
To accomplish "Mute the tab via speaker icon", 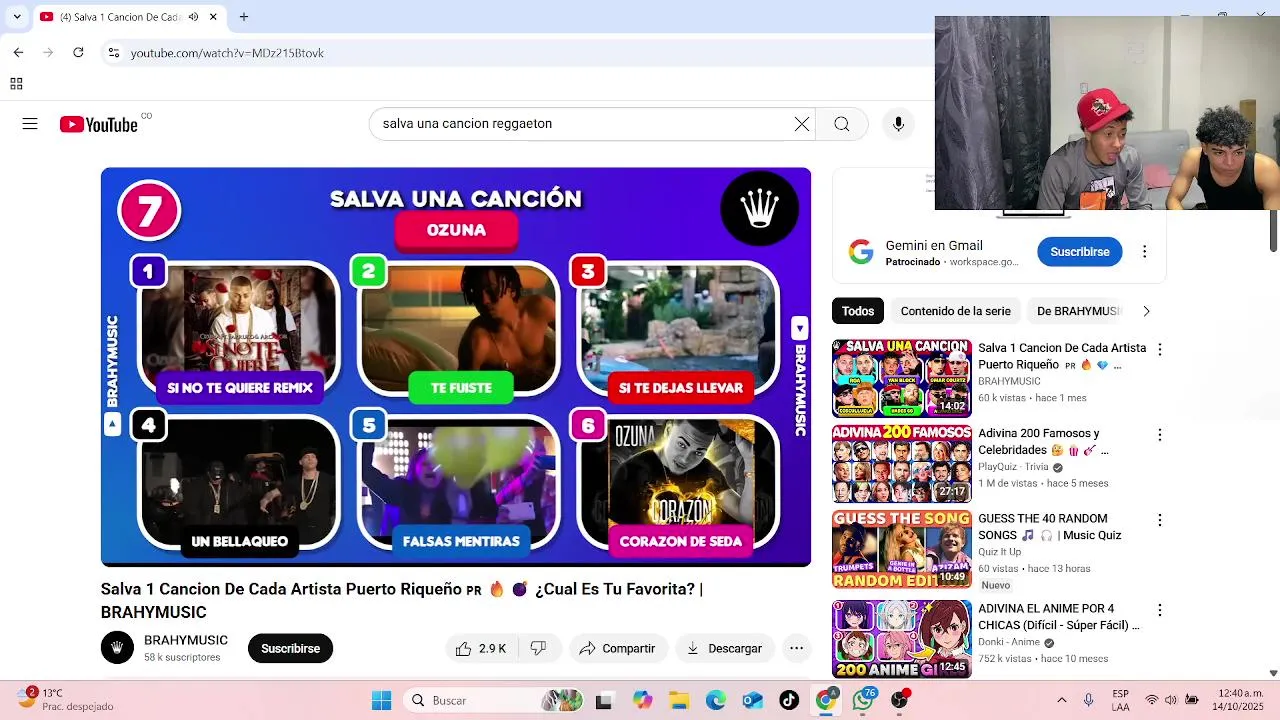I will click(x=193, y=17).
